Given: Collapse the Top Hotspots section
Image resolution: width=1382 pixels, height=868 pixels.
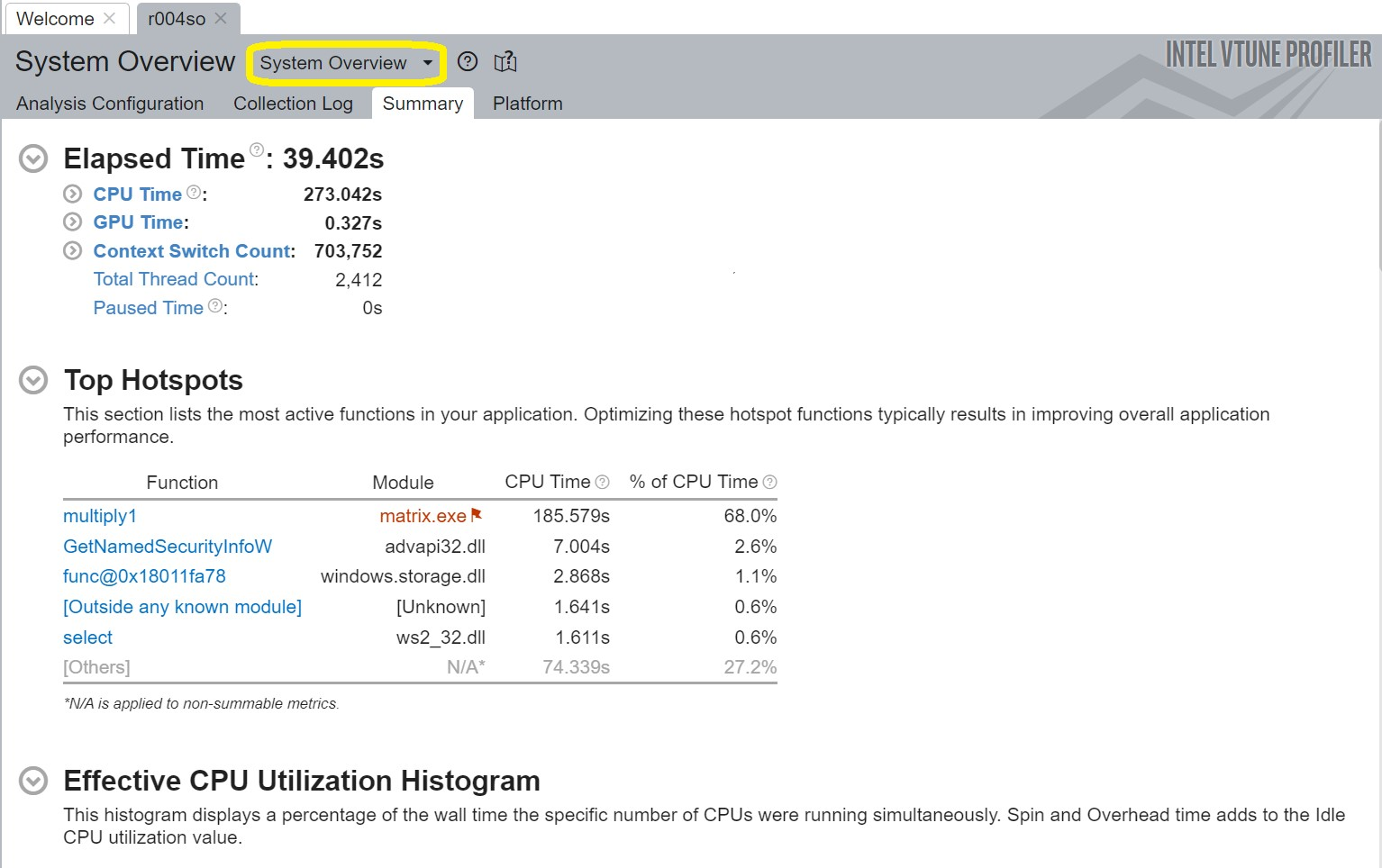Looking at the screenshot, I should coord(33,381).
